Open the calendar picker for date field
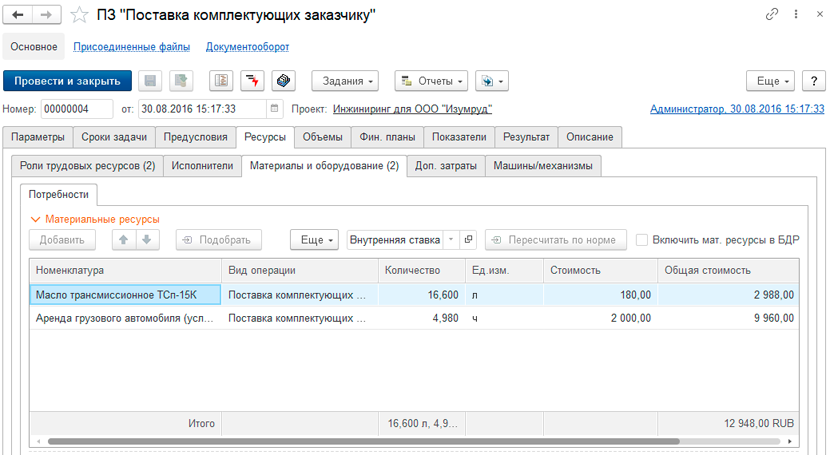Screen dimensions: 830x455 coord(274,108)
